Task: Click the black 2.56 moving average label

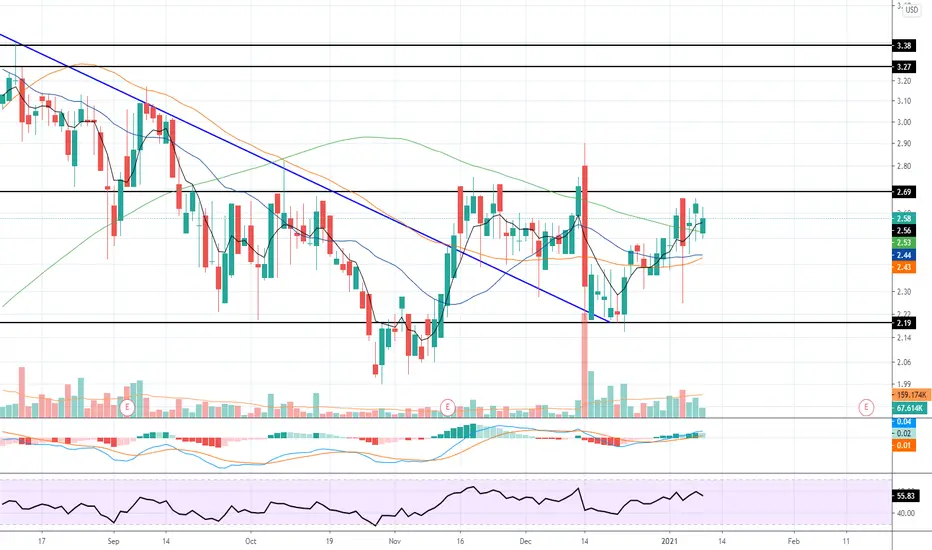Action: point(903,231)
